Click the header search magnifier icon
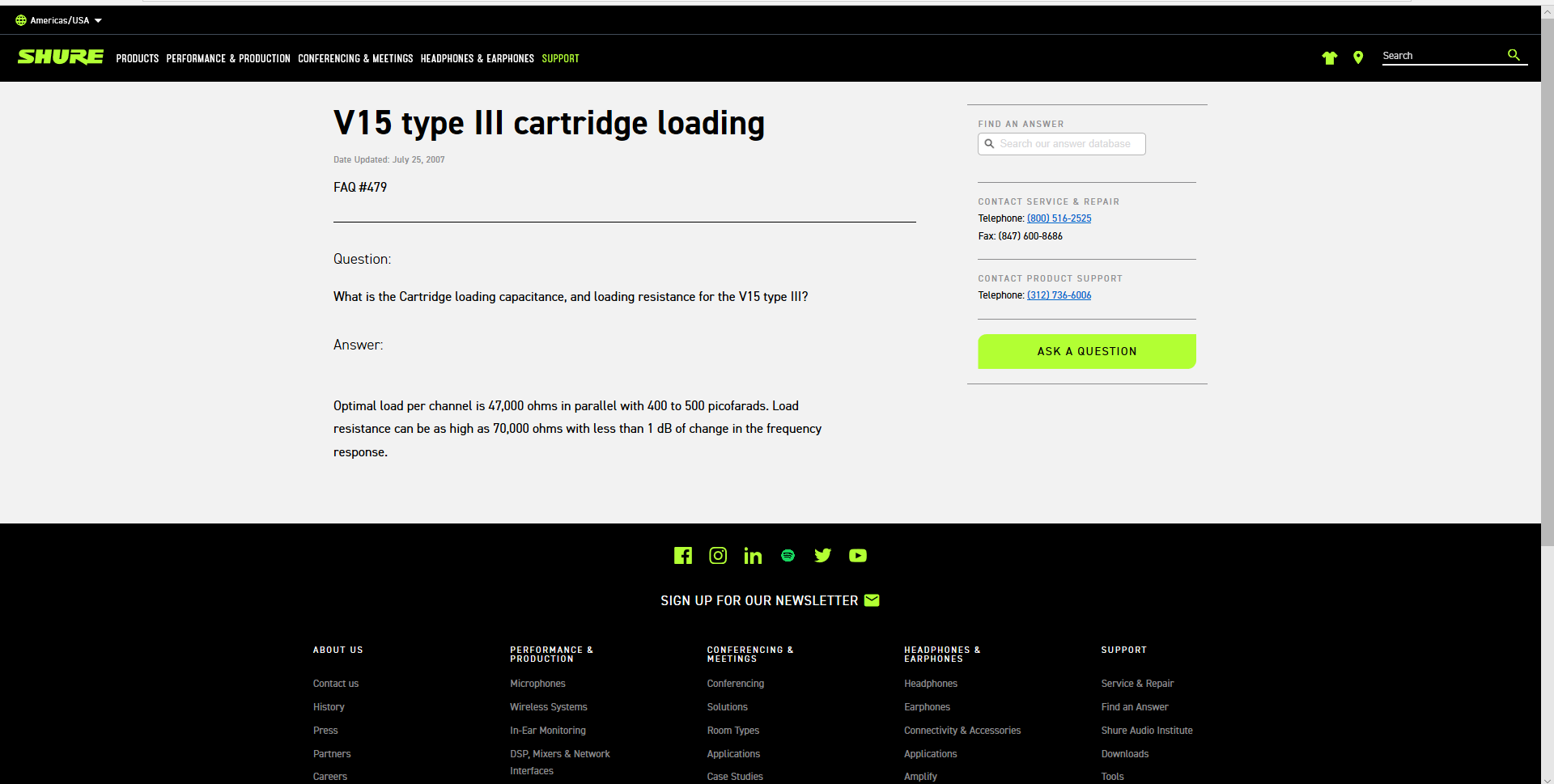1554x784 pixels. pyautogui.click(x=1514, y=55)
